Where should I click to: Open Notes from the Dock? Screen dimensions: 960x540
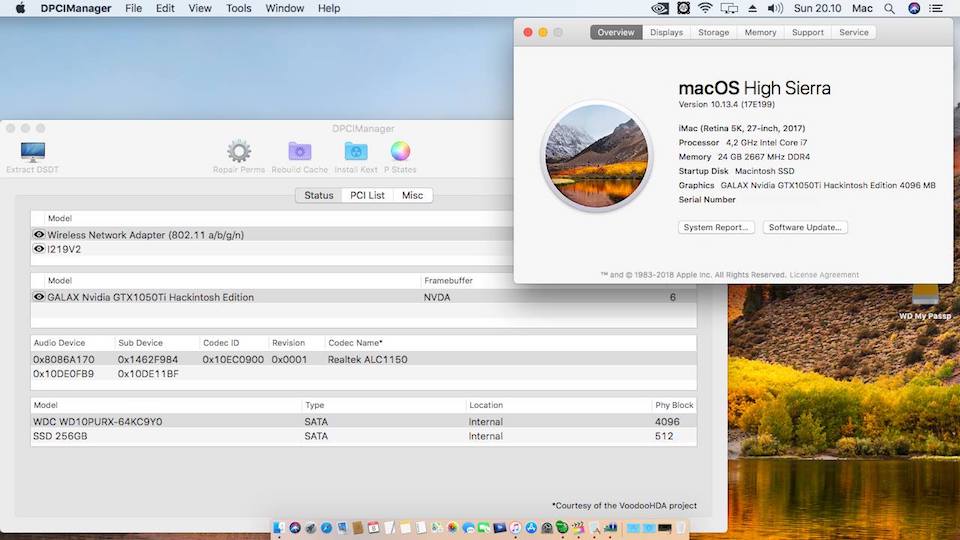[405, 527]
